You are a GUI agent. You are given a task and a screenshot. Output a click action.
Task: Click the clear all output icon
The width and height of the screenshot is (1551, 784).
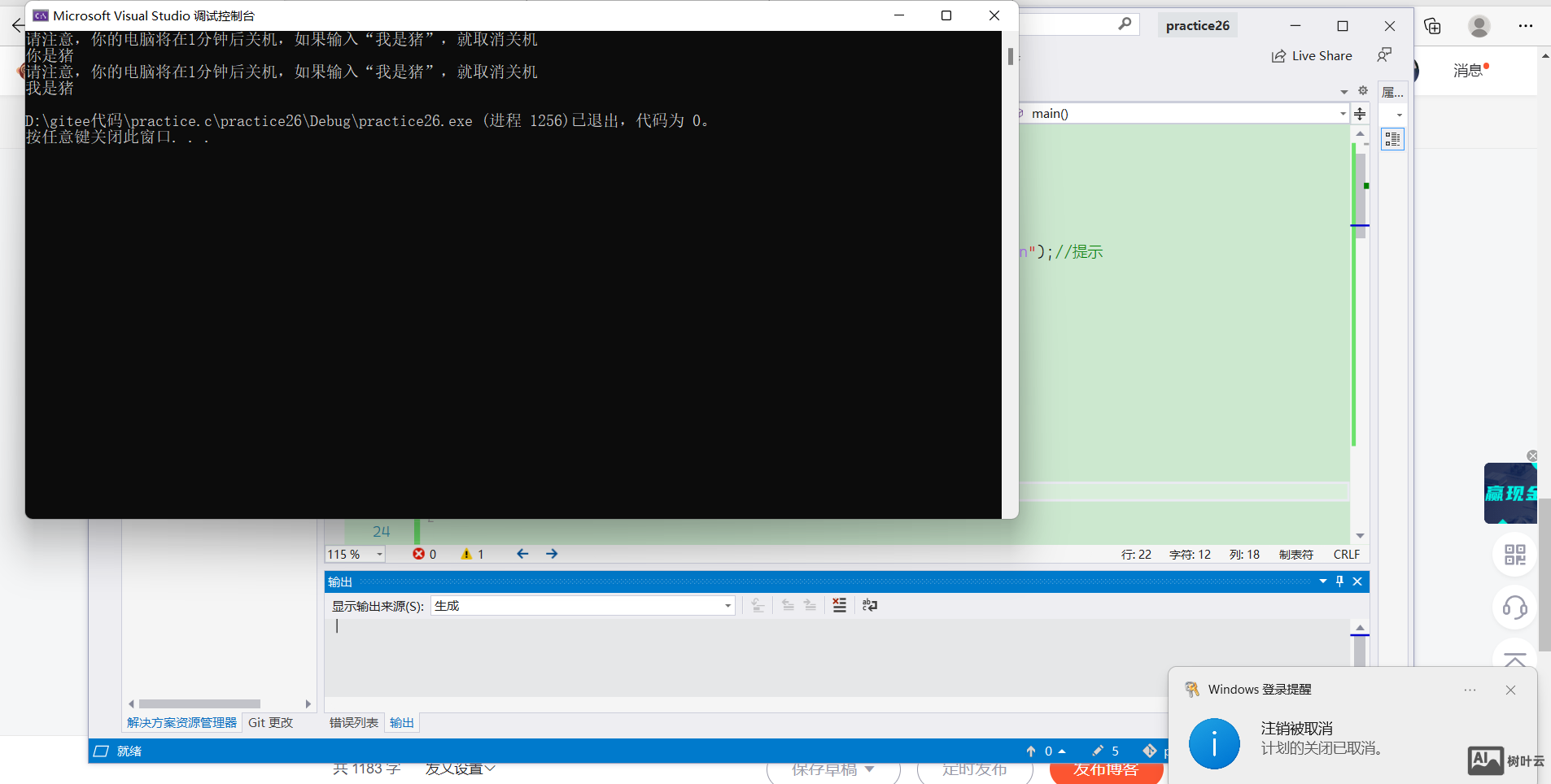pyautogui.click(x=839, y=605)
